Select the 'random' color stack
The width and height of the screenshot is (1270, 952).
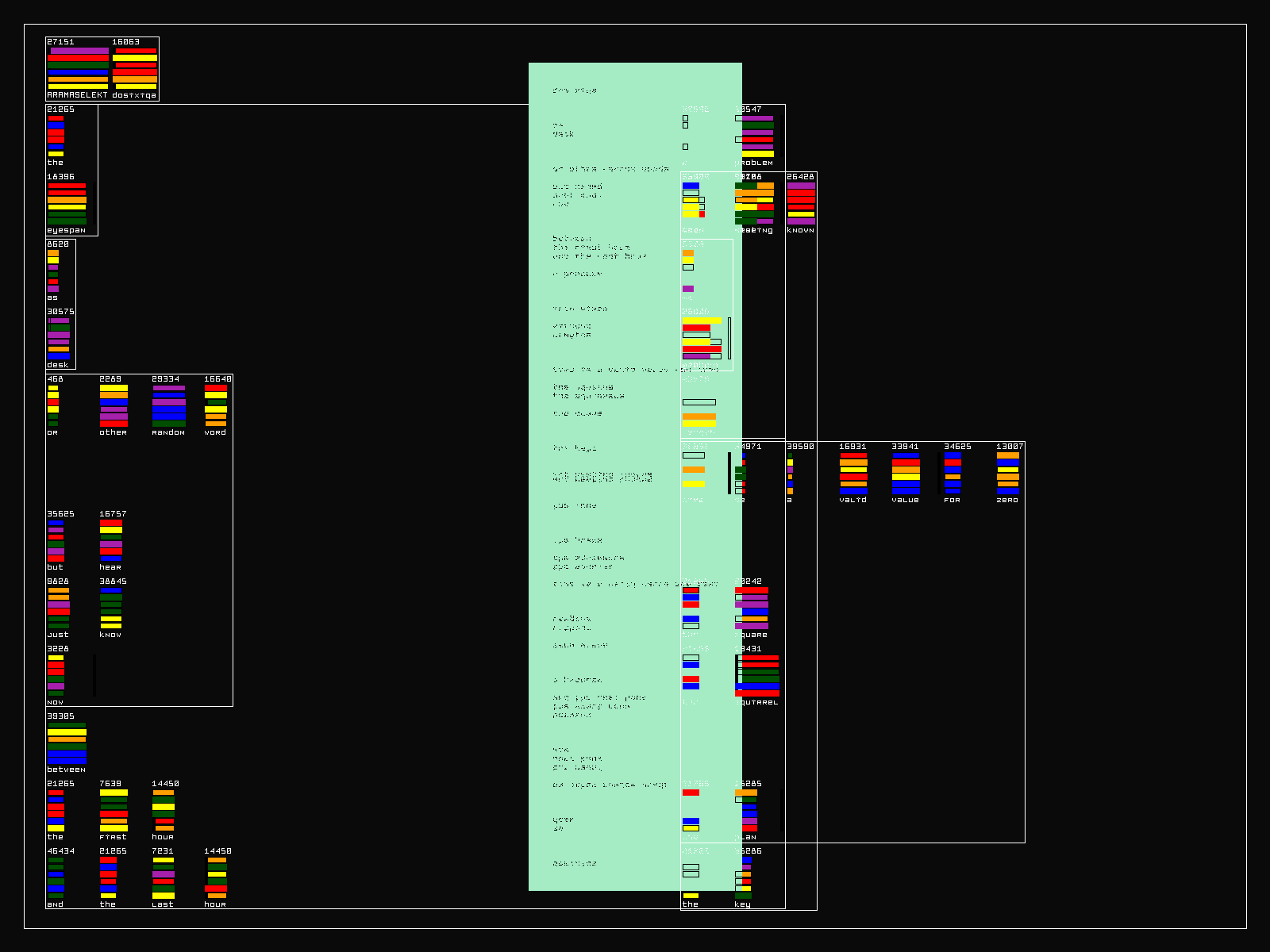pos(168,405)
